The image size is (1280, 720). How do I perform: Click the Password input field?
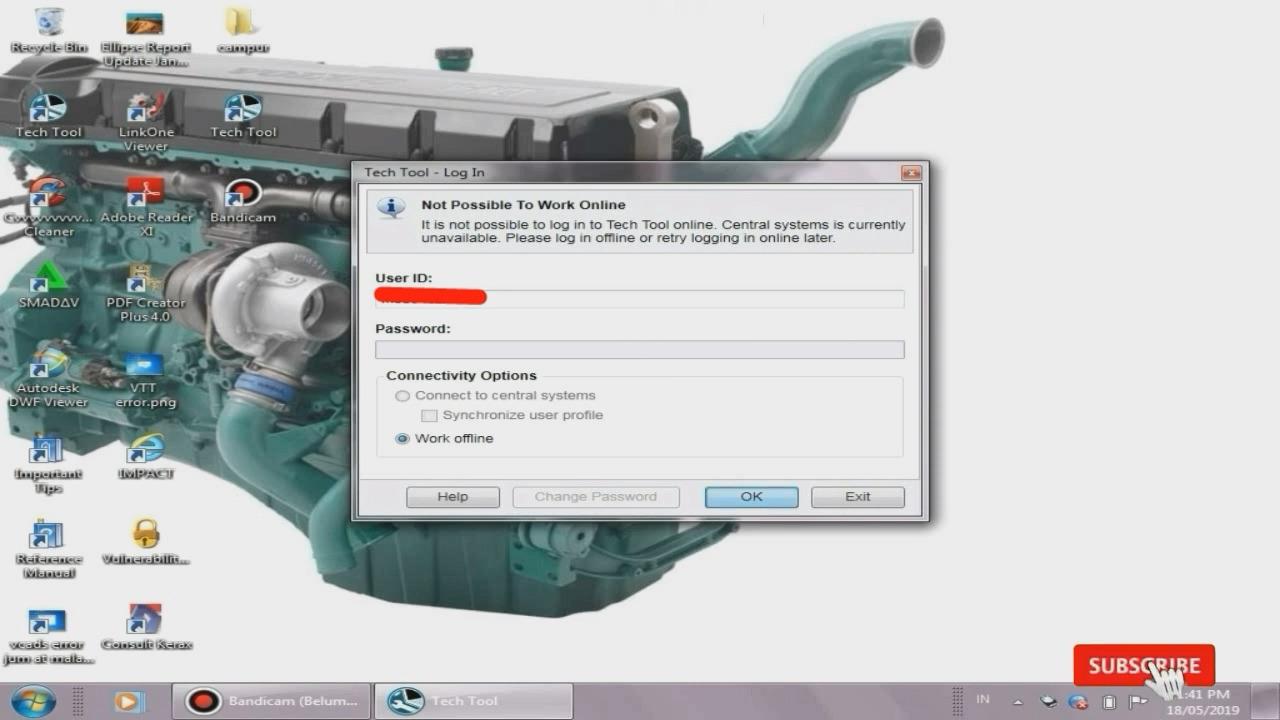(x=640, y=349)
